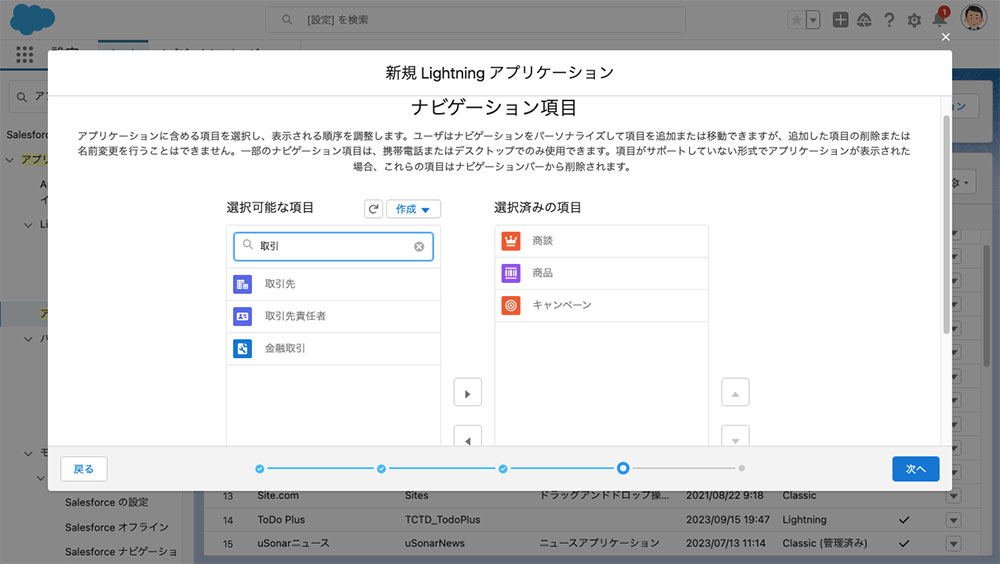Click into the 取引 search field

tap(334, 246)
